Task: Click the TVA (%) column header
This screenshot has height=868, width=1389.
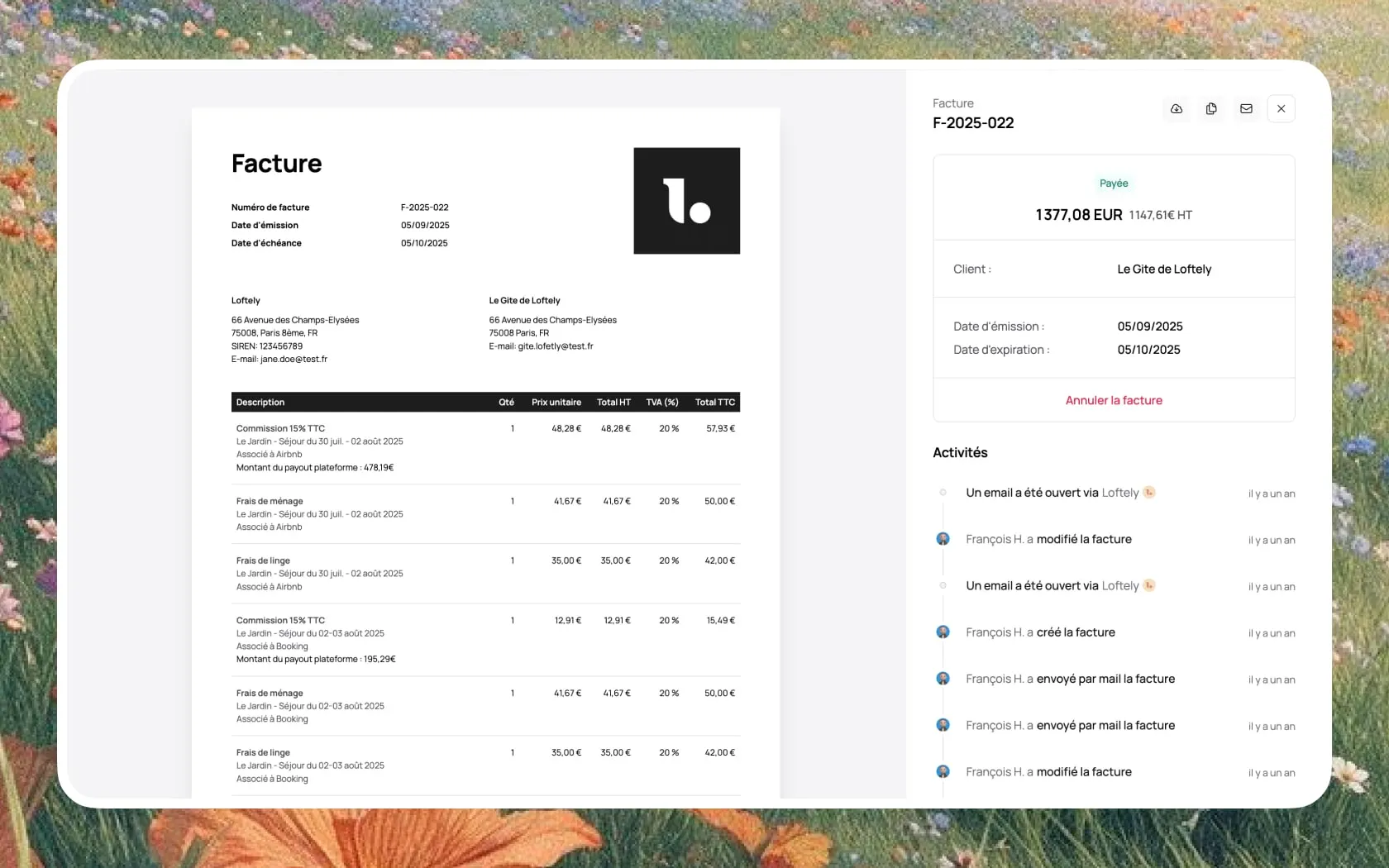Action: pos(662,403)
